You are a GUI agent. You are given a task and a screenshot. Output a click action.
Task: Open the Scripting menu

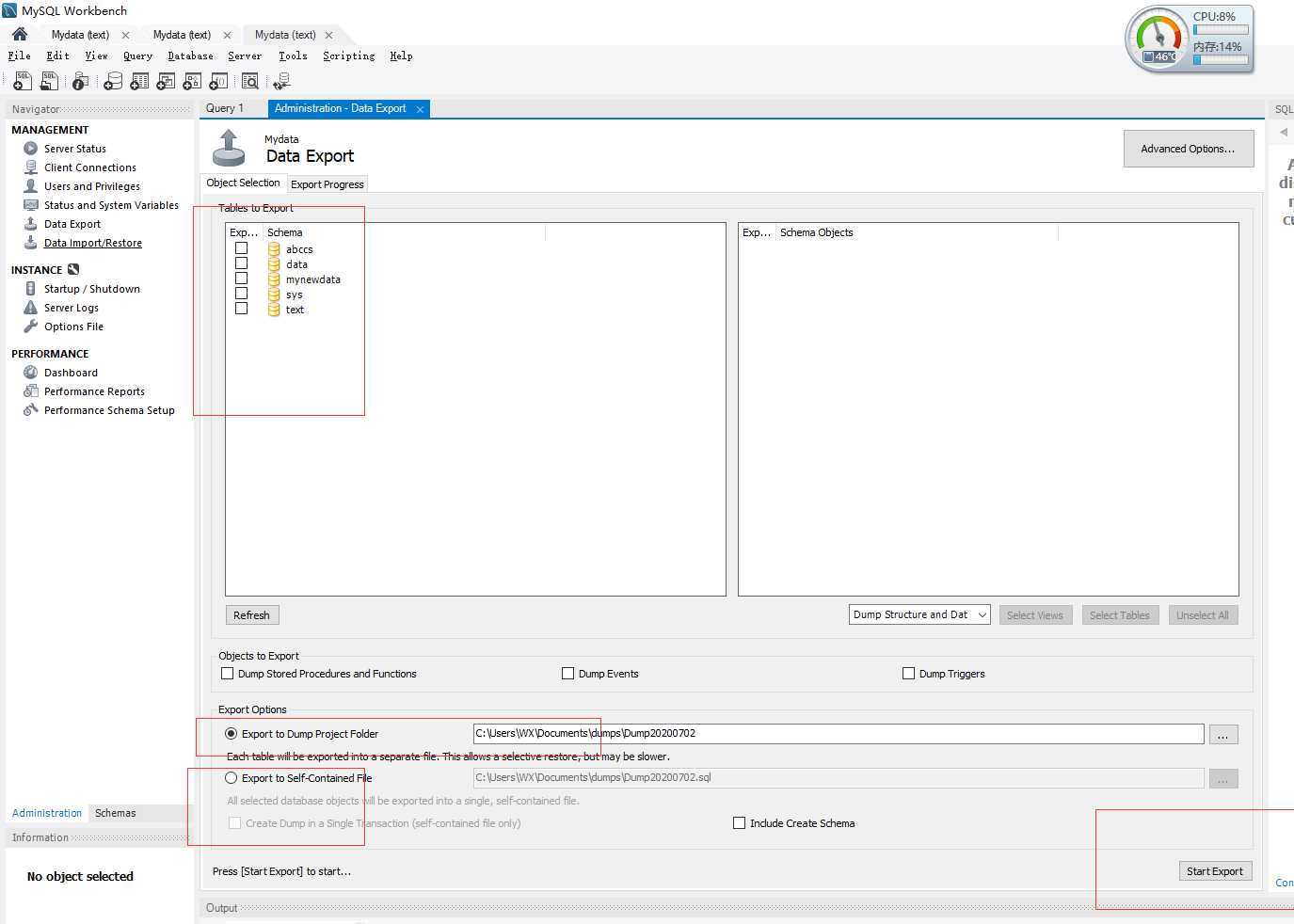tap(348, 56)
